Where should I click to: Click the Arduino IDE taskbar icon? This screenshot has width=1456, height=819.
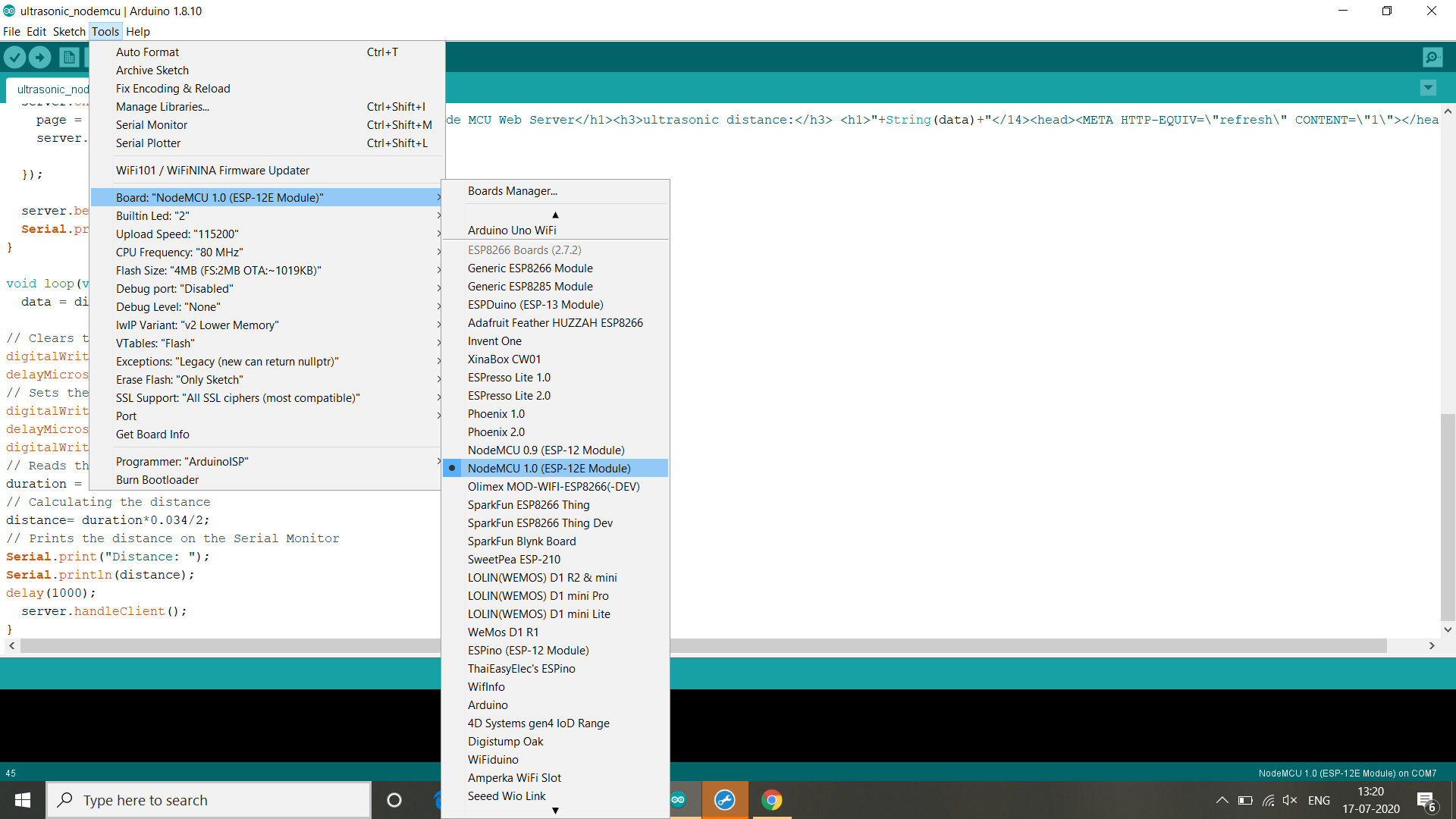point(678,800)
